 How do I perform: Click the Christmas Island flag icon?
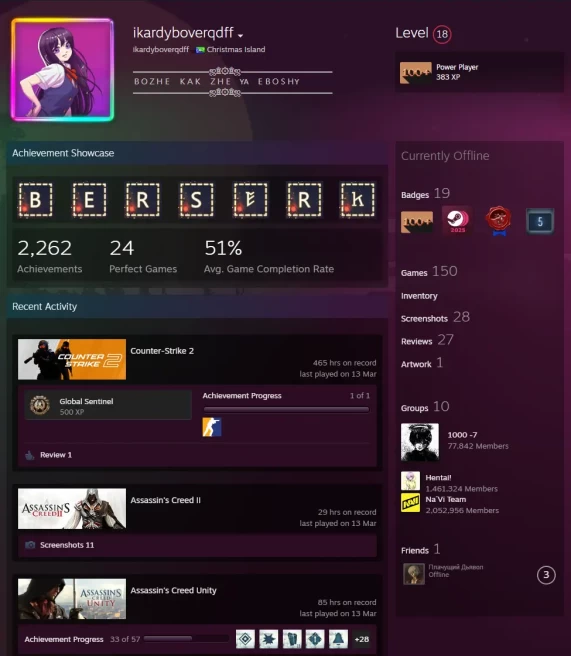click(x=200, y=49)
